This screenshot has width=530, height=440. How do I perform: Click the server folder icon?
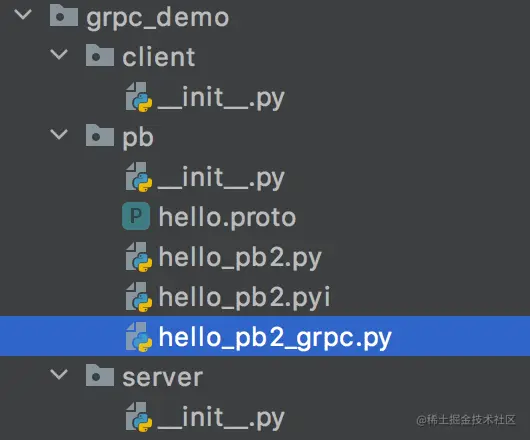point(100,375)
